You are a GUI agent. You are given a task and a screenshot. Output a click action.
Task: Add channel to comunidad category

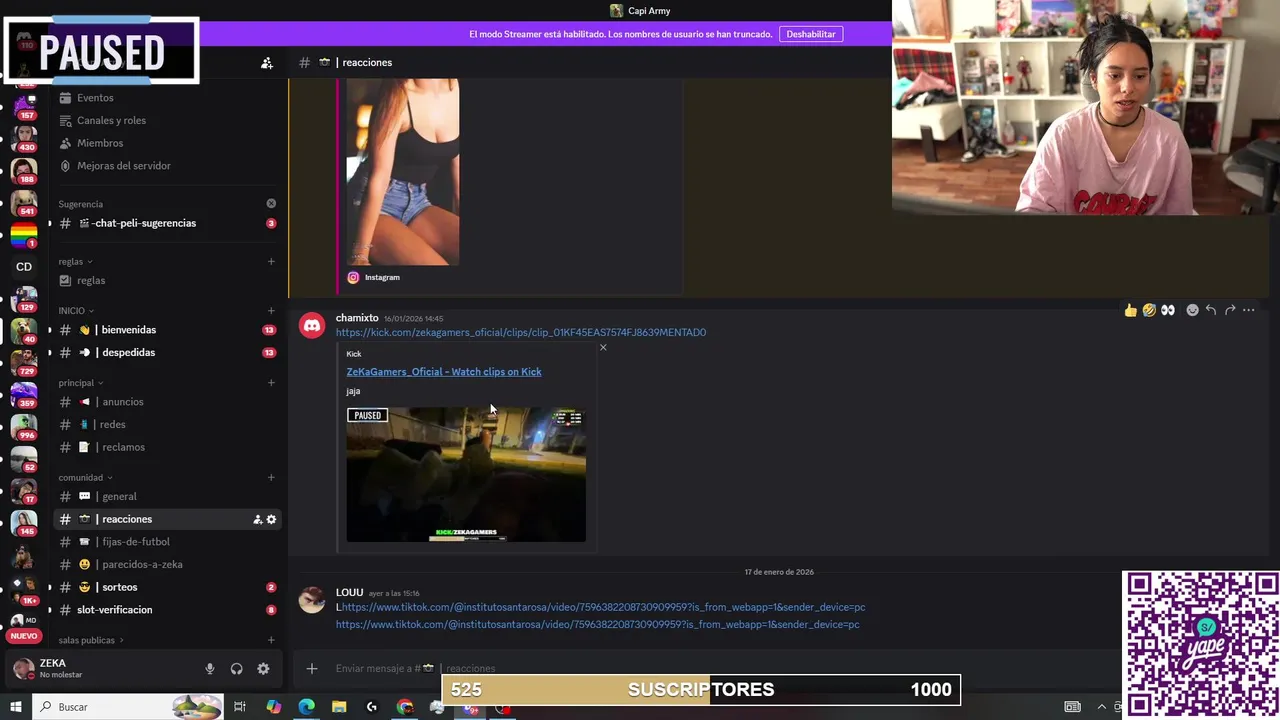pos(271,478)
